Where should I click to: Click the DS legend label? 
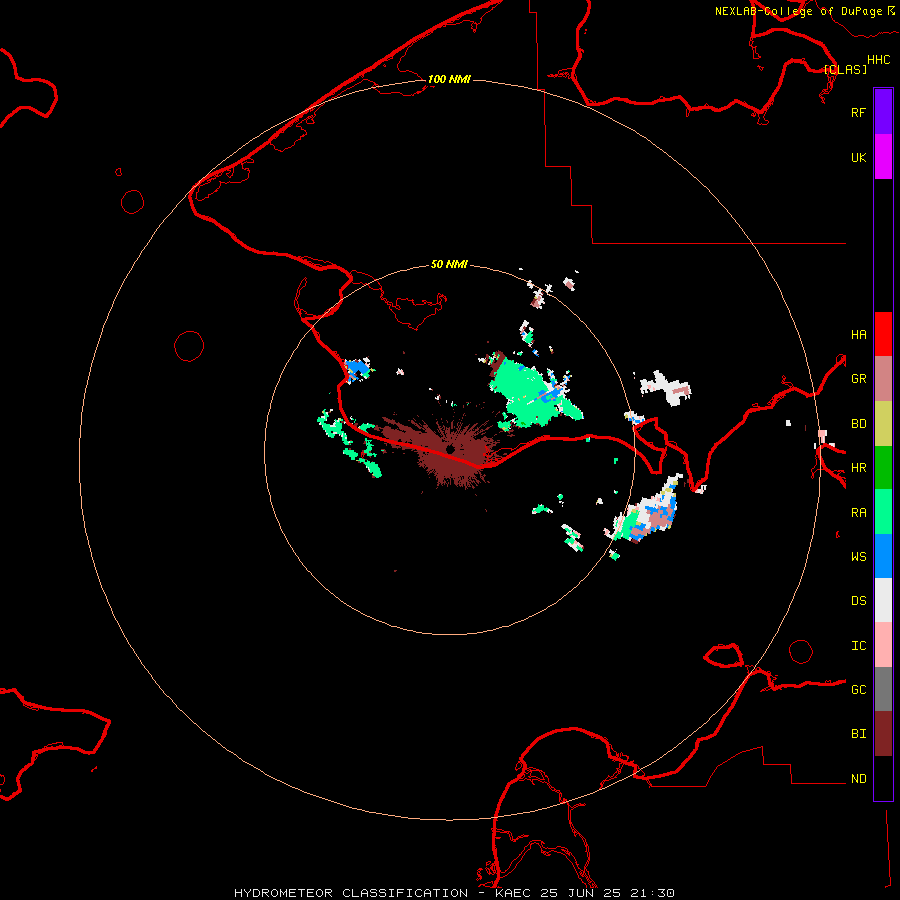pyautogui.click(x=858, y=600)
